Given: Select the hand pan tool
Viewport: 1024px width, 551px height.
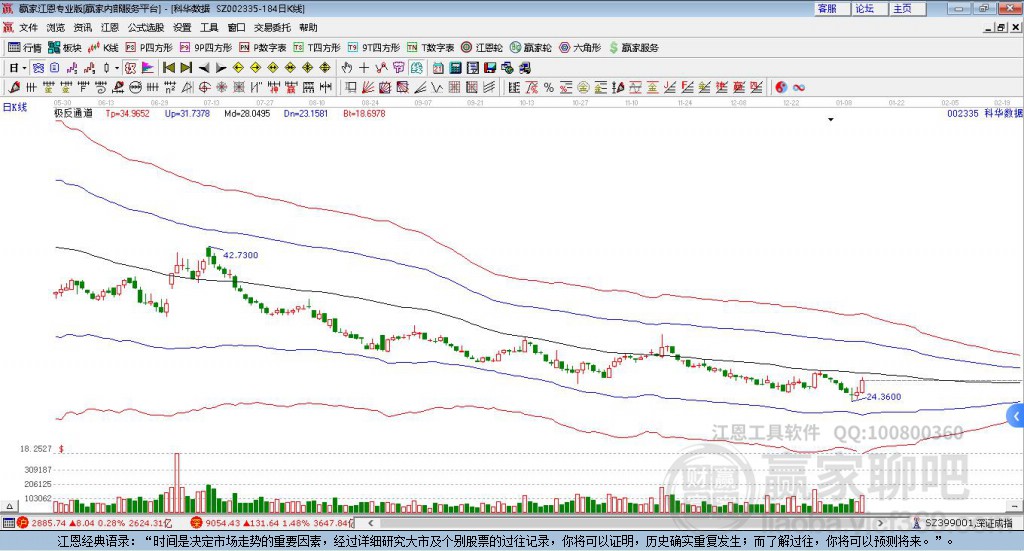Looking at the screenshot, I should (x=347, y=68).
